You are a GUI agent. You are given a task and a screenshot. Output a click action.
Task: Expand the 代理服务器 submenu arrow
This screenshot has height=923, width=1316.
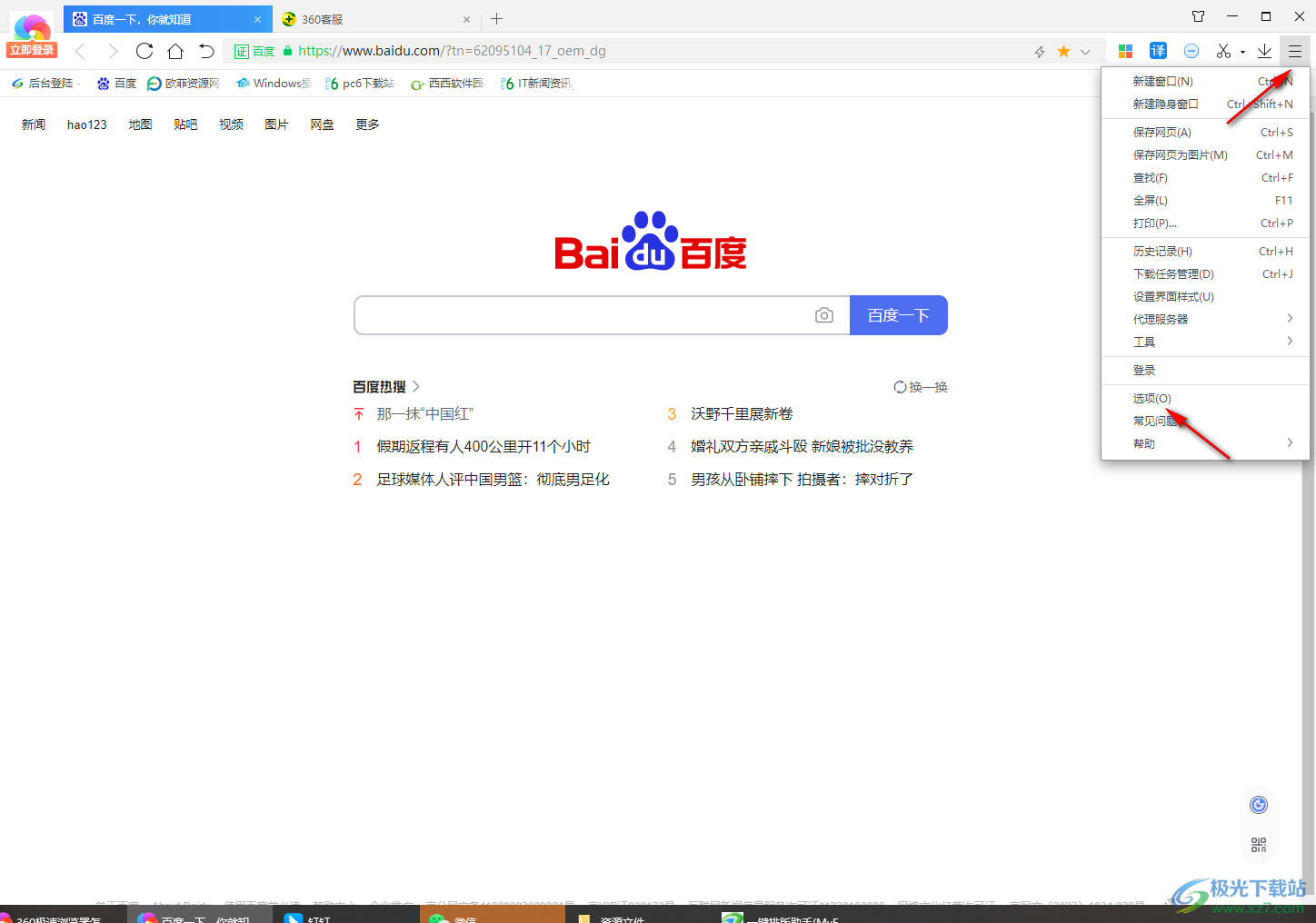coord(1290,318)
